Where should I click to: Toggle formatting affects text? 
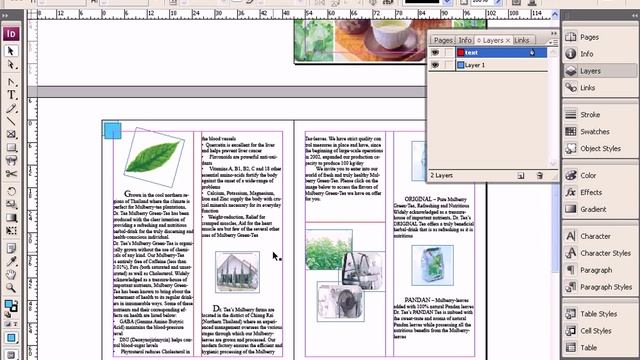click(16, 324)
